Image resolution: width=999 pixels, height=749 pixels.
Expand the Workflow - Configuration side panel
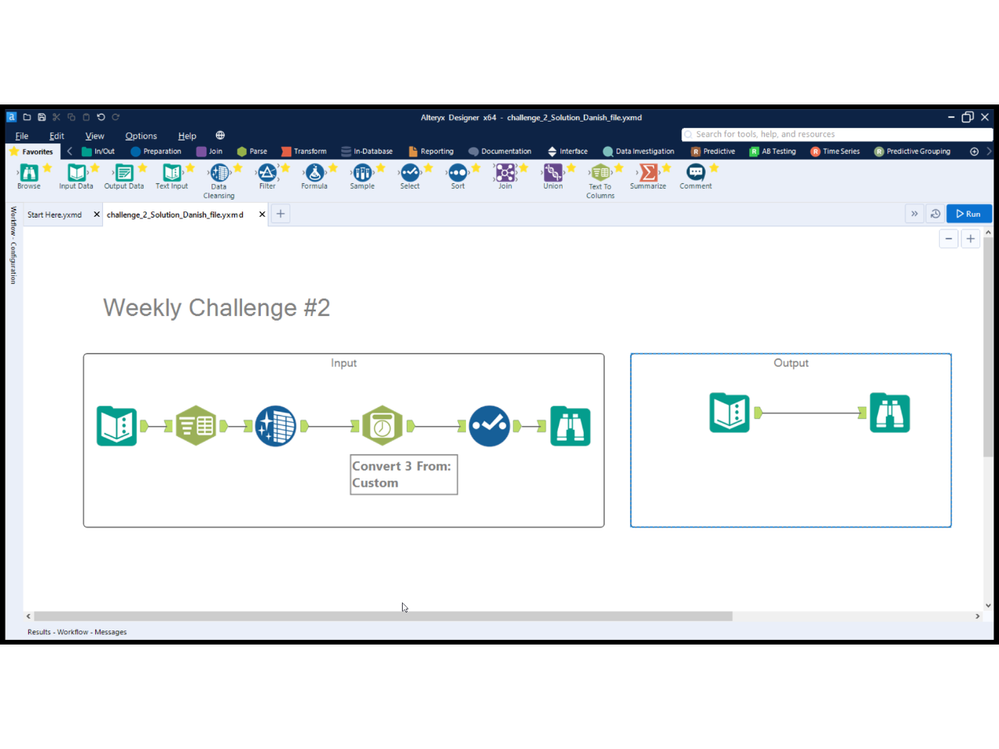pyautogui.click(x=13, y=245)
